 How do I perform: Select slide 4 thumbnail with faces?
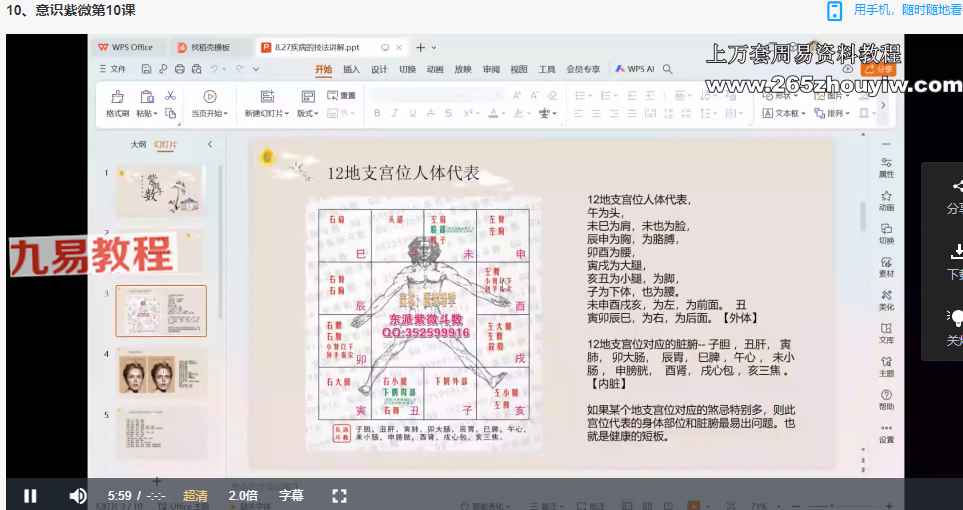coord(161,373)
